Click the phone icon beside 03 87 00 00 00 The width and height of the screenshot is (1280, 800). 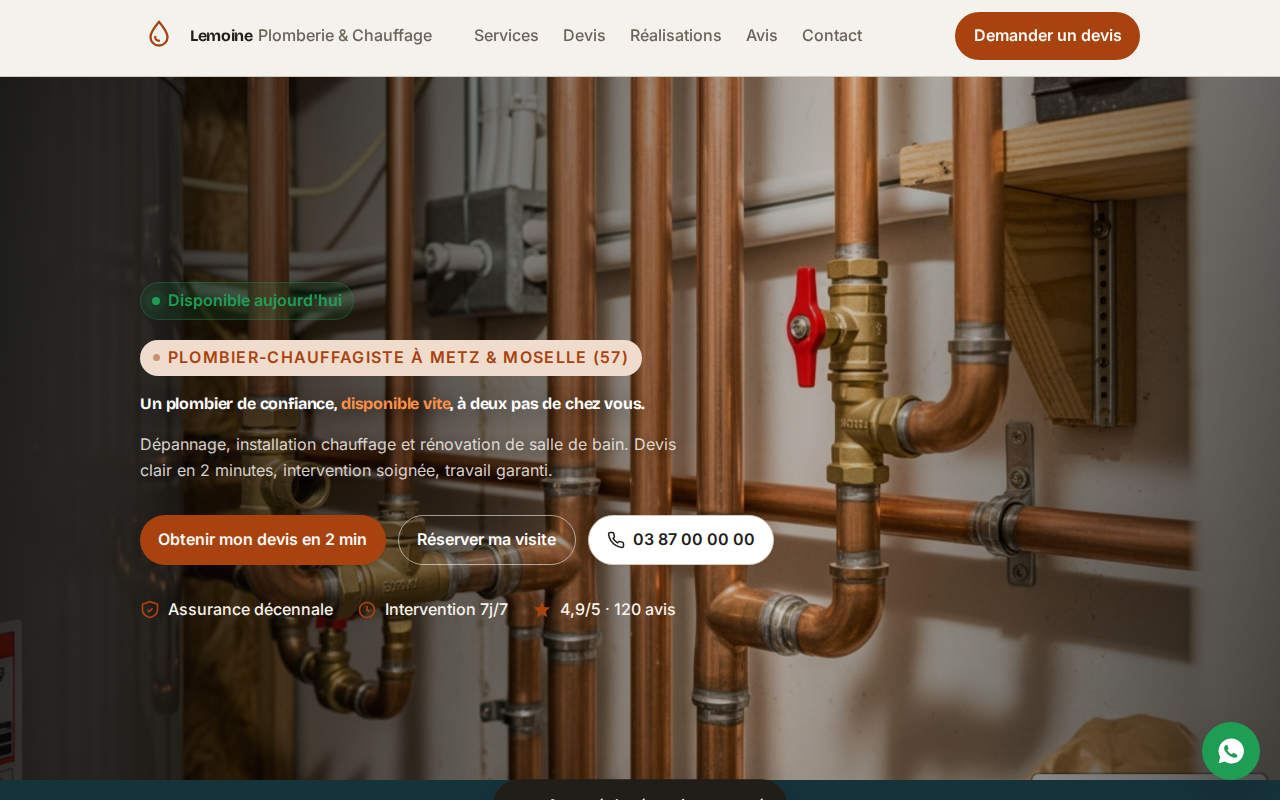click(616, 540)
